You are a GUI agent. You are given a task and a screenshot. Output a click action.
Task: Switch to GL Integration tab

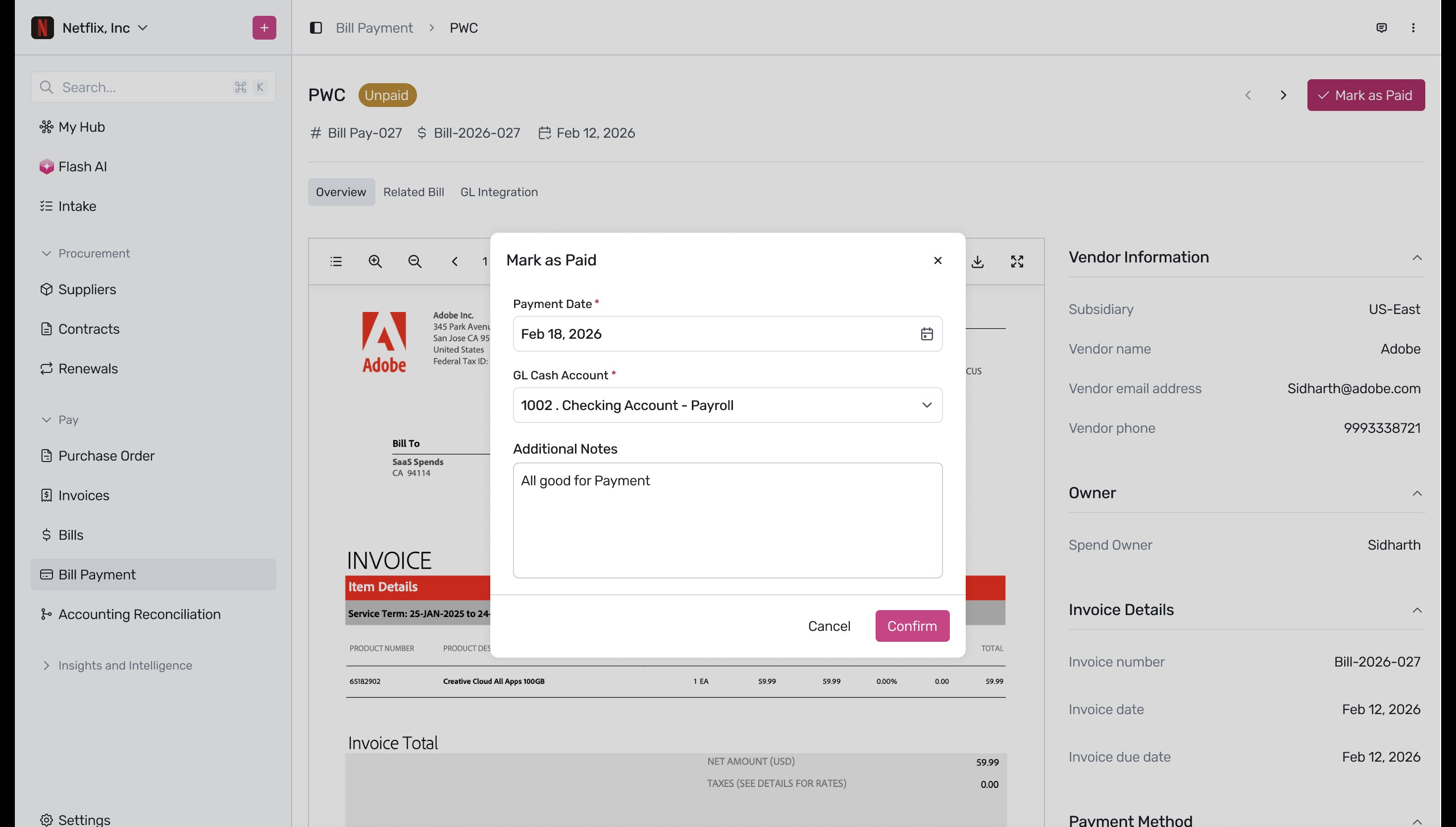pyautogui.click(x=499, y=192)
